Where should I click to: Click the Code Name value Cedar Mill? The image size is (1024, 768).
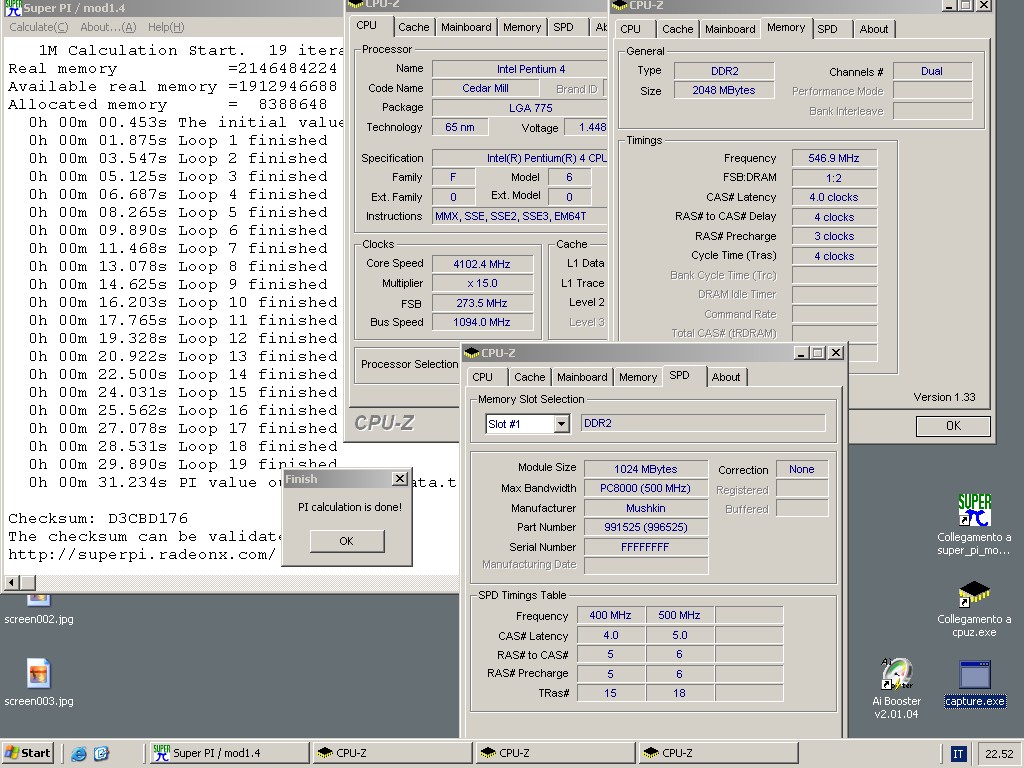(x=485, y=88)
